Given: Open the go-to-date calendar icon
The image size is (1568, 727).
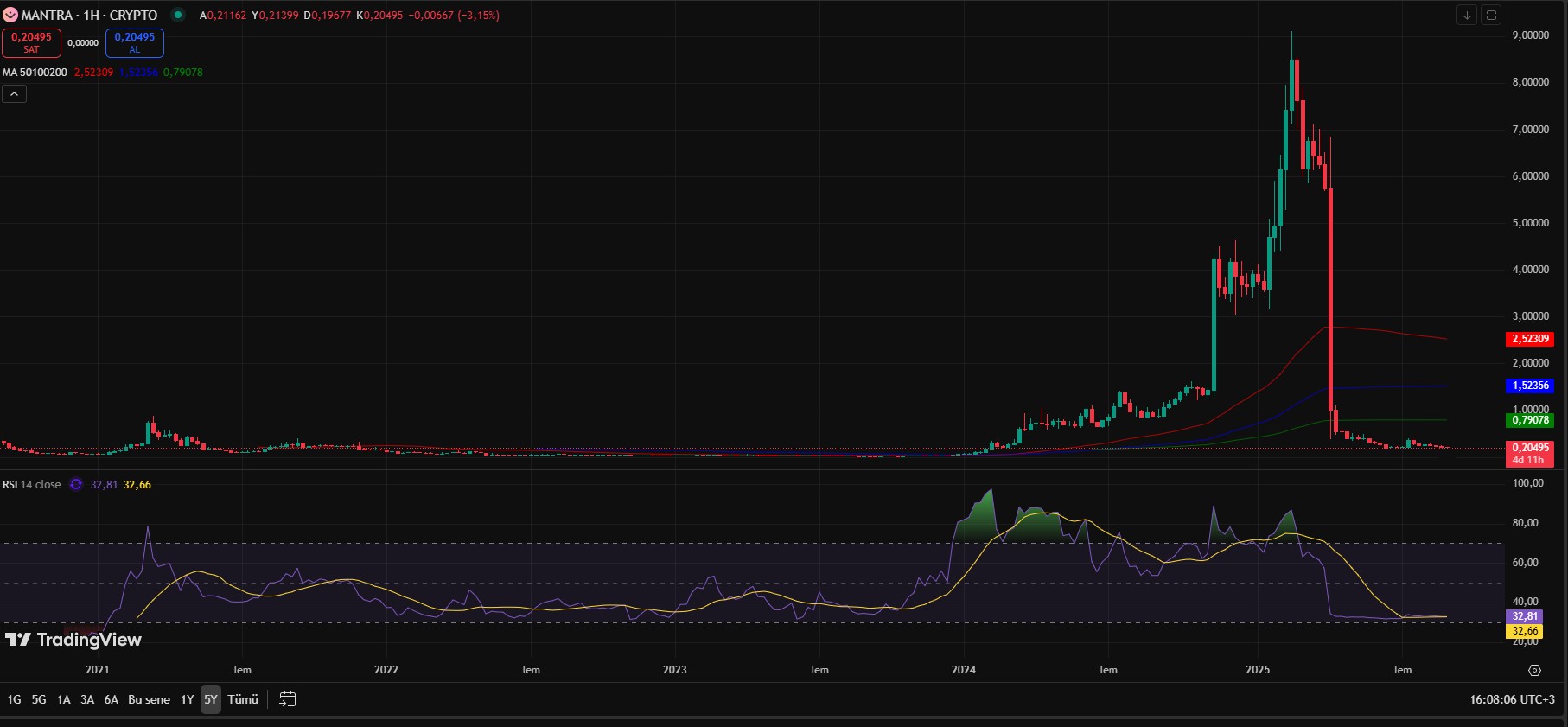Looking at the screenshot, I should [288, 699].
